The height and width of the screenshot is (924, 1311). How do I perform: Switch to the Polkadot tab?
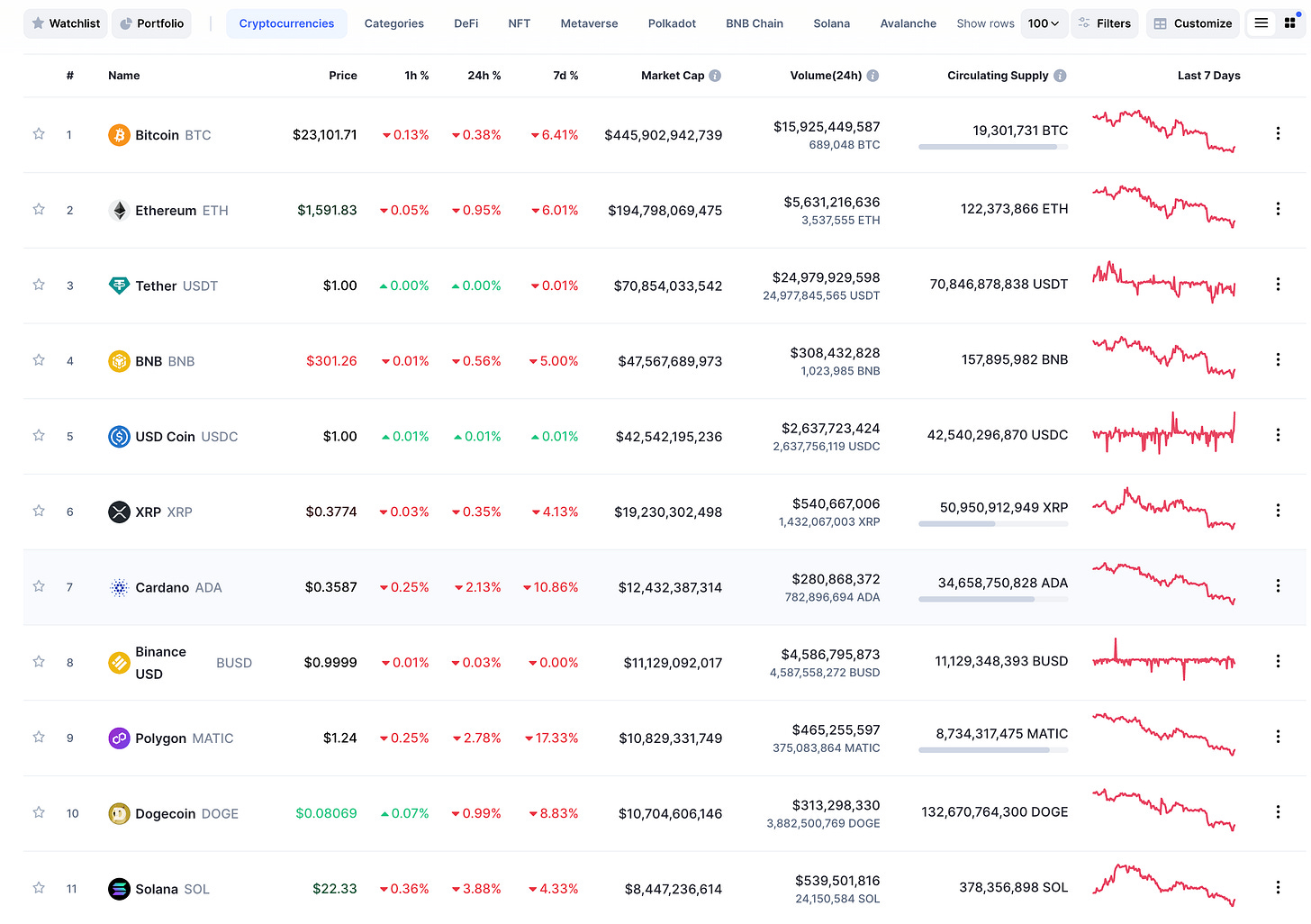pyautogui.click(x=672, y=23)
